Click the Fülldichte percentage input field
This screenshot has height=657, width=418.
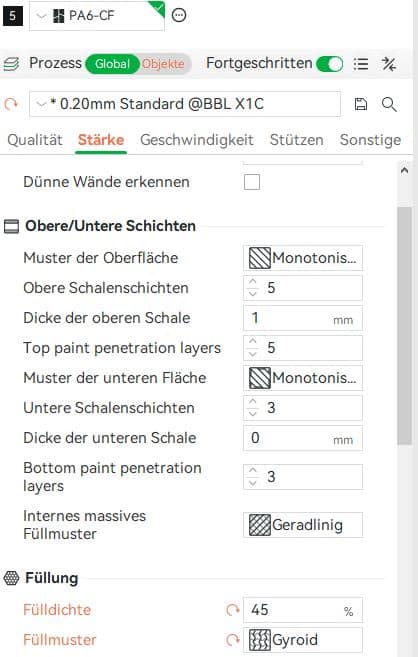303,610
